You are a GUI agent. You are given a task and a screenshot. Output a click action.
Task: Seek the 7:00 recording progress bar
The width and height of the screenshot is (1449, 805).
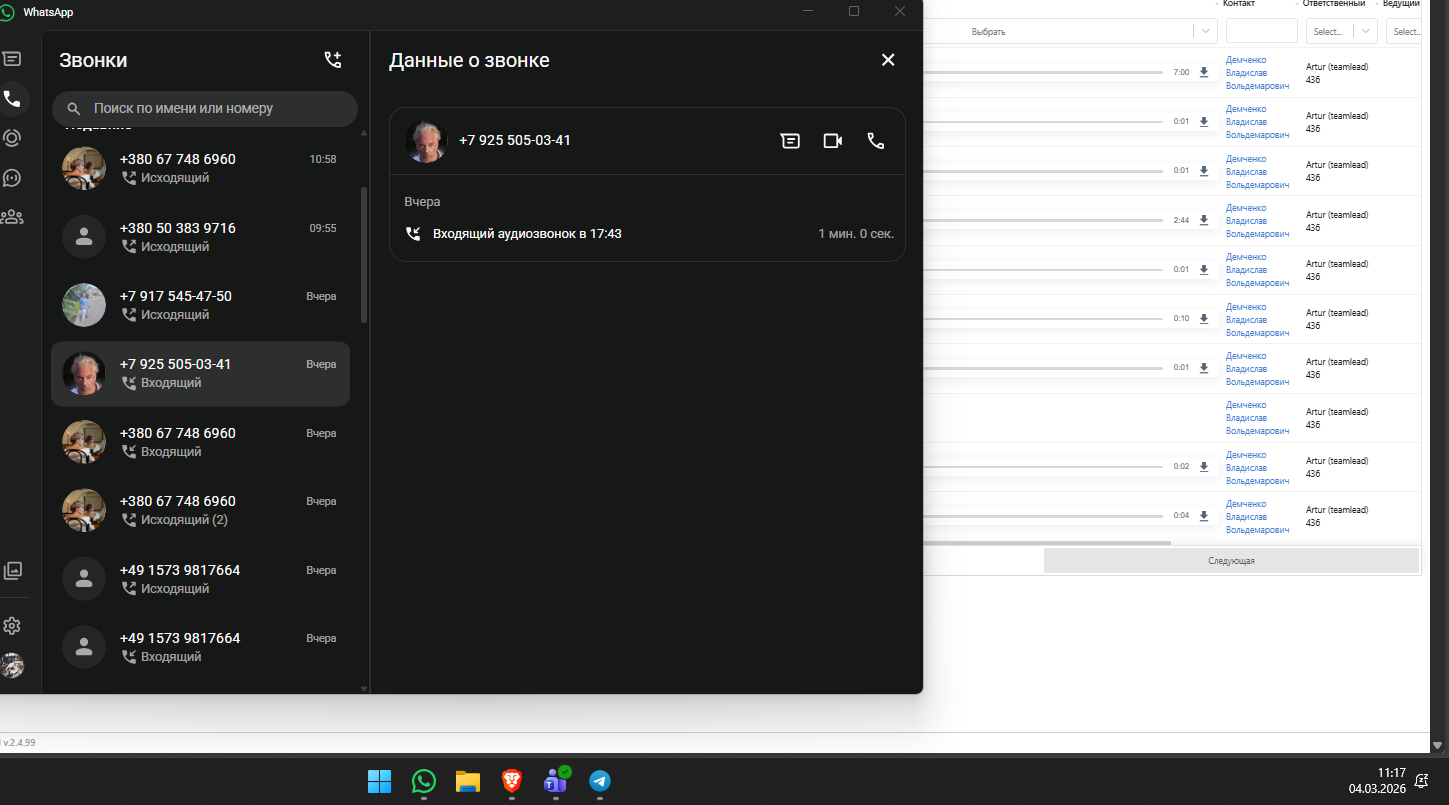click(1043, 72)
